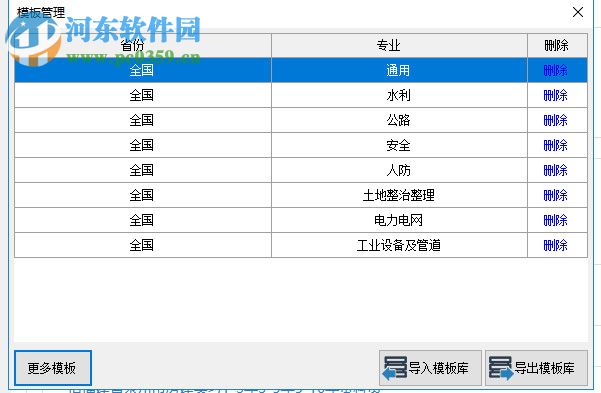Click 全国 in the 公路 row
Image resolution: width=601 pixels, height=393 pixels.
coord(141,120)
